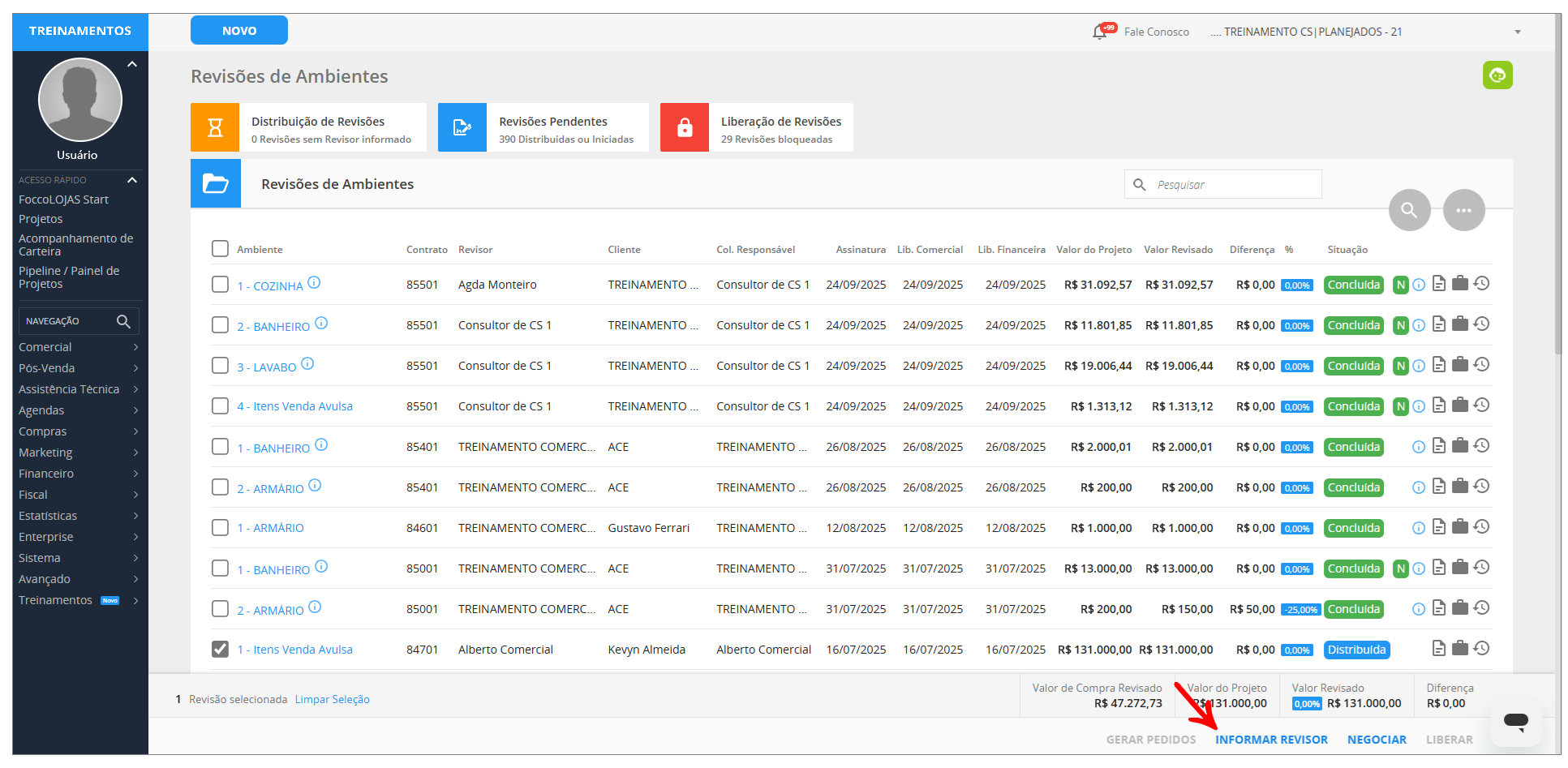Click briefcase icon in the LAVABO row
This screenshot has width=1568, height=768.
pos(1459,365)
